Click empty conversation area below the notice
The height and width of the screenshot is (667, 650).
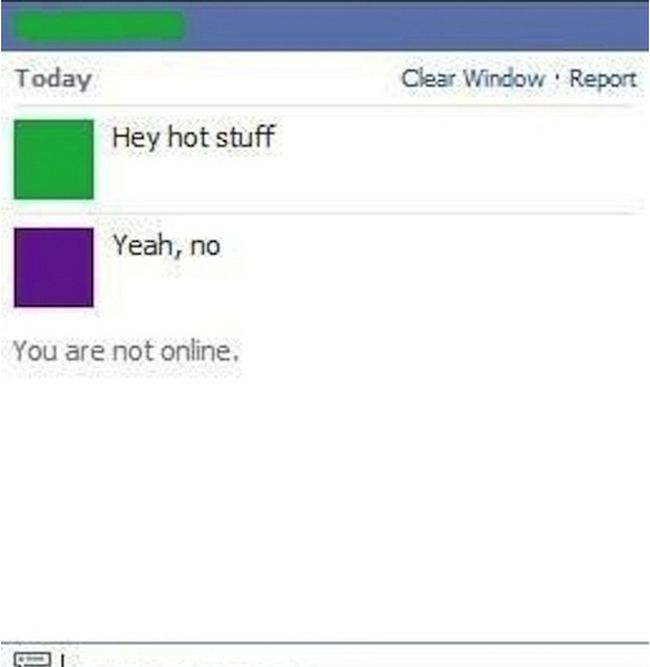pyautogui.click(x=325, y=502)
